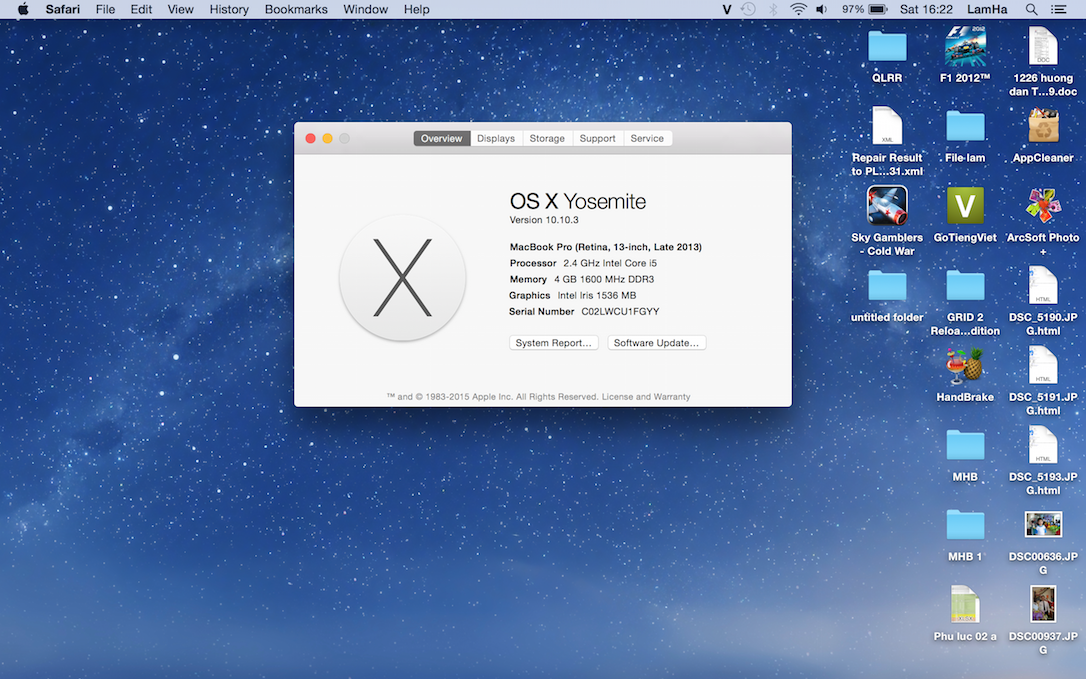This screenshot has height=679, width=1086.
Task: Click the Software Update... button
Action: tap(657, 343)
